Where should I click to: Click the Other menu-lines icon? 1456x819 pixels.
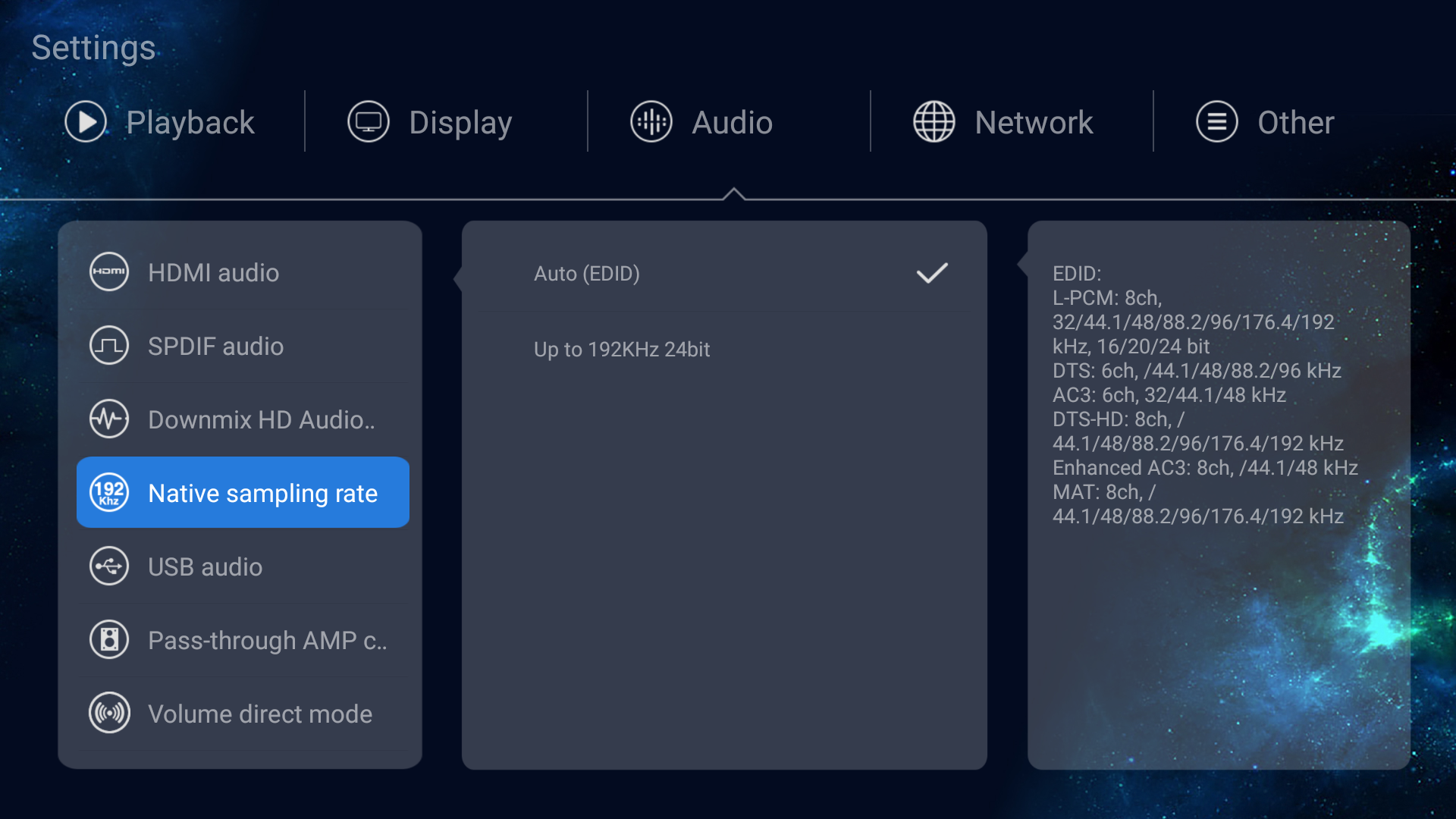[x=1217, y=122]
